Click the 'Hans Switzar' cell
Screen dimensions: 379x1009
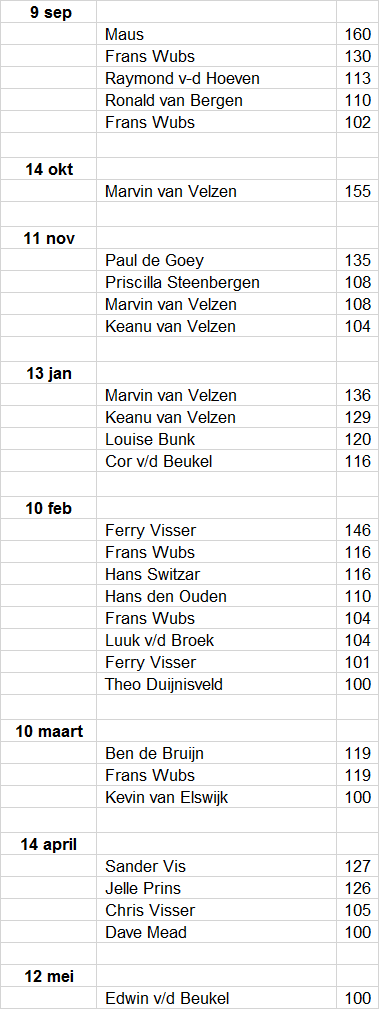(x=216, y=574)
